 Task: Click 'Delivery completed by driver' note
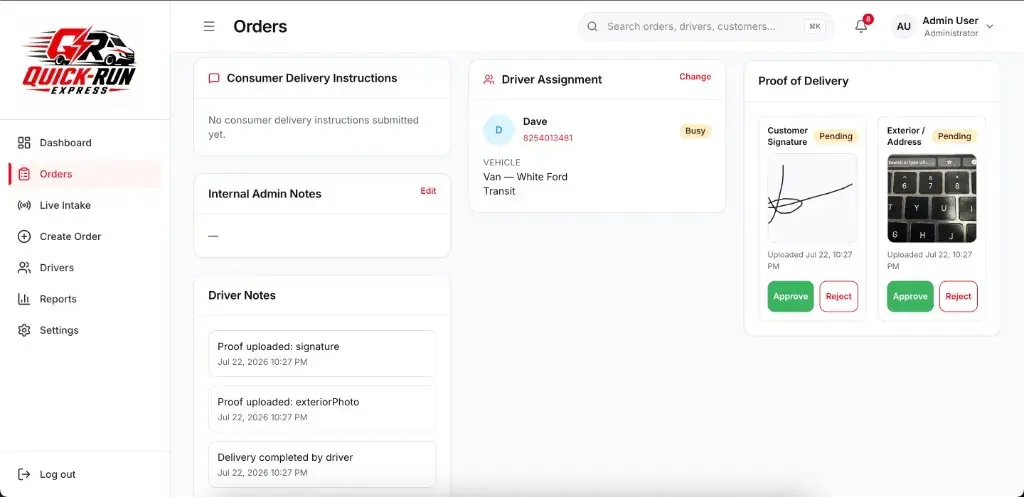point(322,464)
